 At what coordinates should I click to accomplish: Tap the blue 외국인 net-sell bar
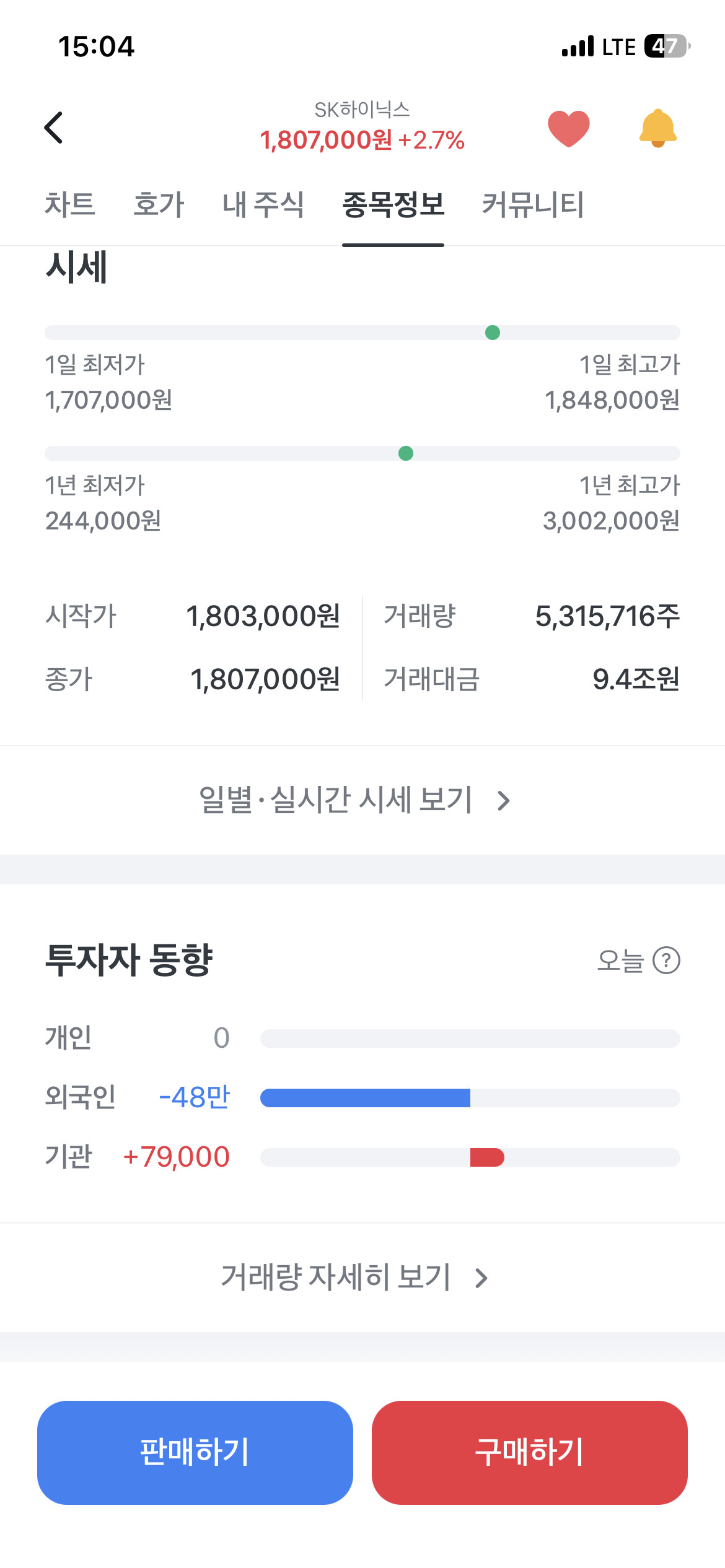click(365, 1098)
